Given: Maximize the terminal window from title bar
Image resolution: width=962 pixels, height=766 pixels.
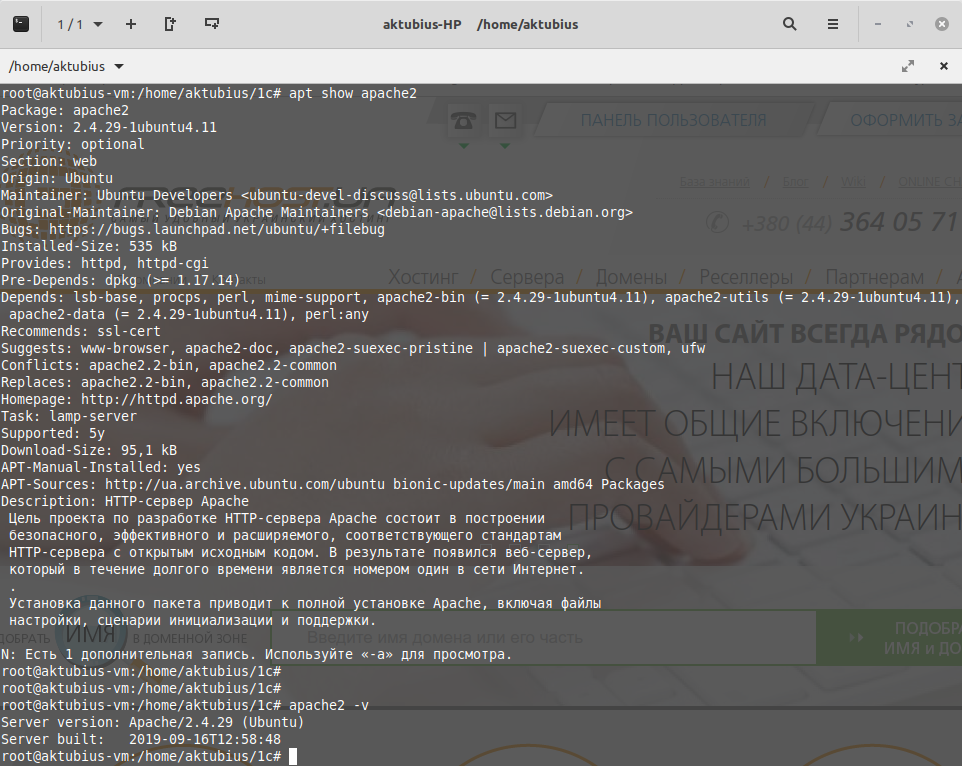Looking at the screenshot, I should (909, 23).
